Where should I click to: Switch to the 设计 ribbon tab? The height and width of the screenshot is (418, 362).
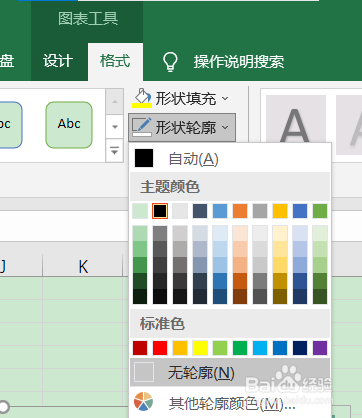58,62
